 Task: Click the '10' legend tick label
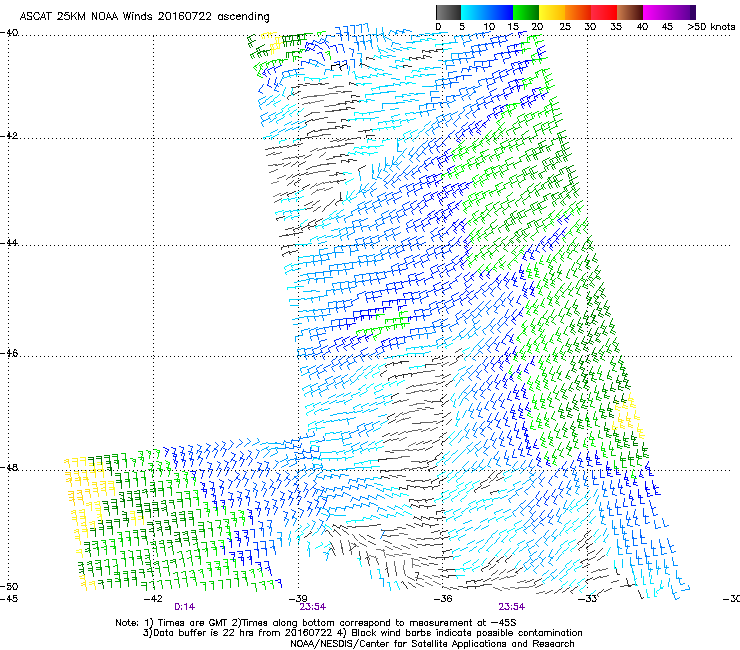(489, 26)
